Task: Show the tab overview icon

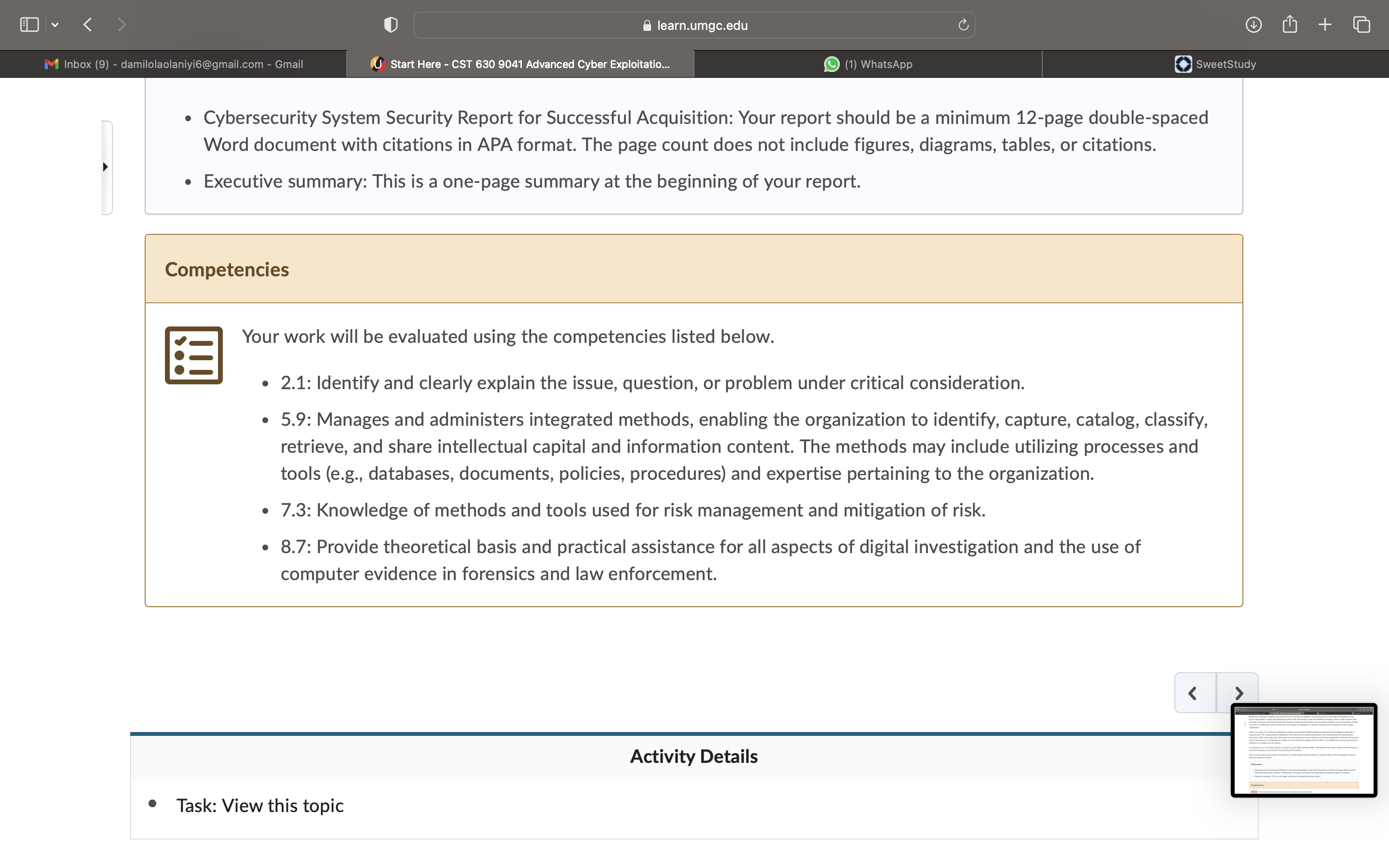Action: 1362,25
